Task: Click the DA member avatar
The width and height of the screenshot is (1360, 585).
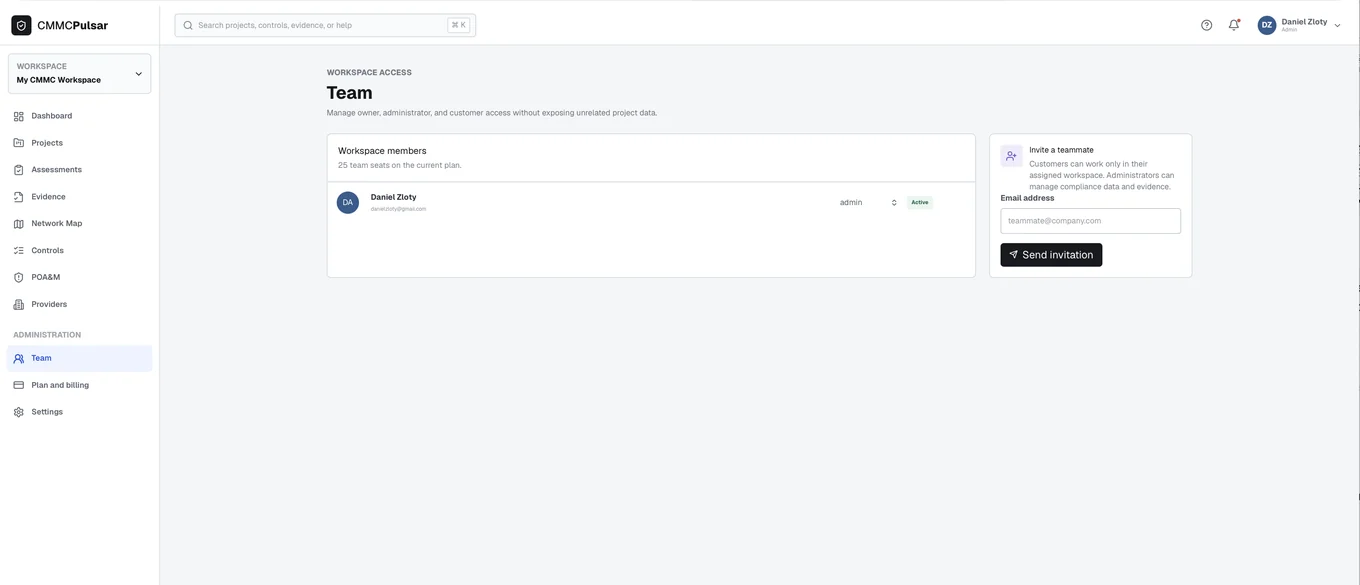Action: click(x=348, y=202)
